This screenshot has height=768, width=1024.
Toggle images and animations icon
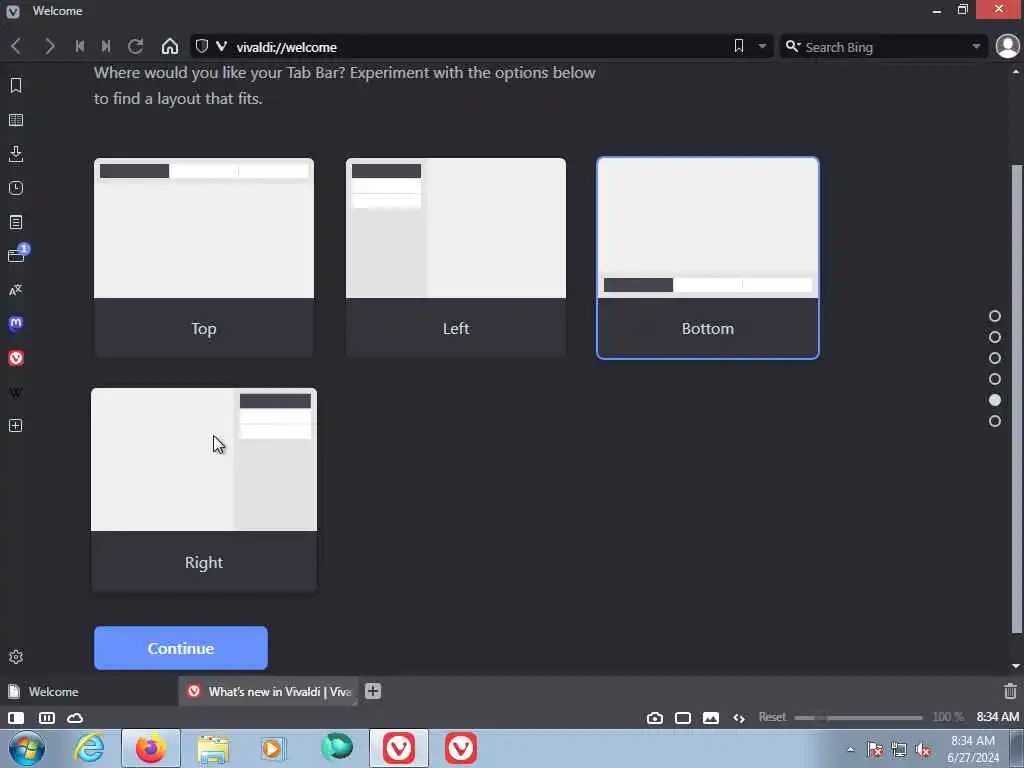click(711, 718)
